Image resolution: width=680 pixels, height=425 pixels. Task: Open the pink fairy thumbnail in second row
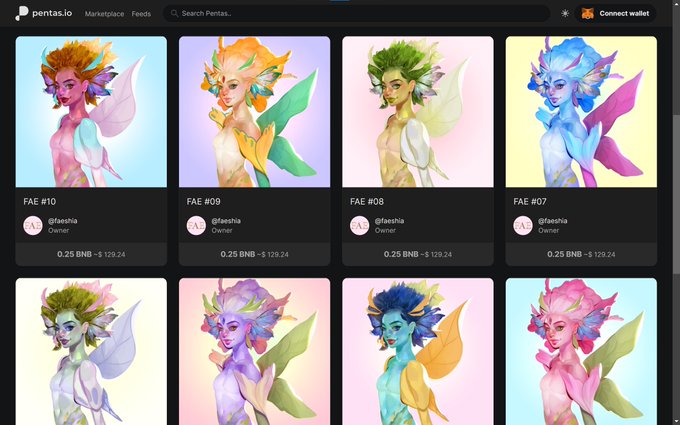(x=581, y=351)
